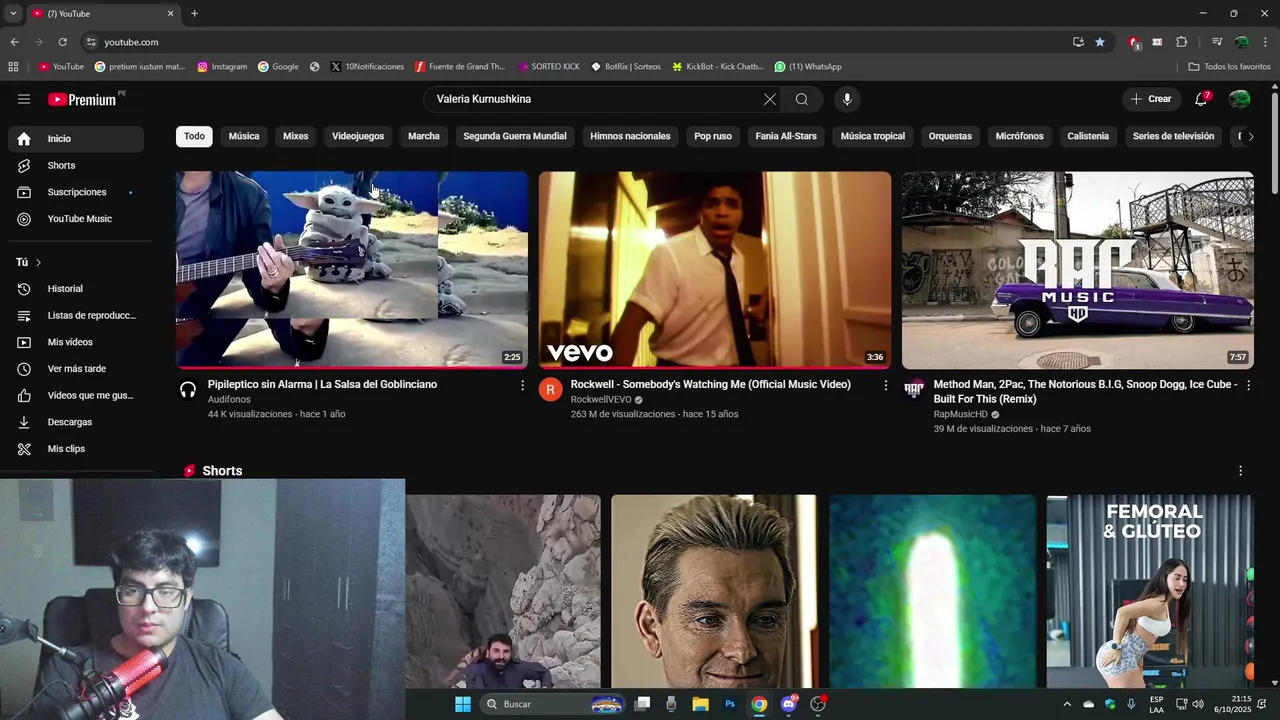Screen dimensions: 1280x720
Task: Open Rockwell Somebody's Watching Me thumbnail
Action: point(715,270)
